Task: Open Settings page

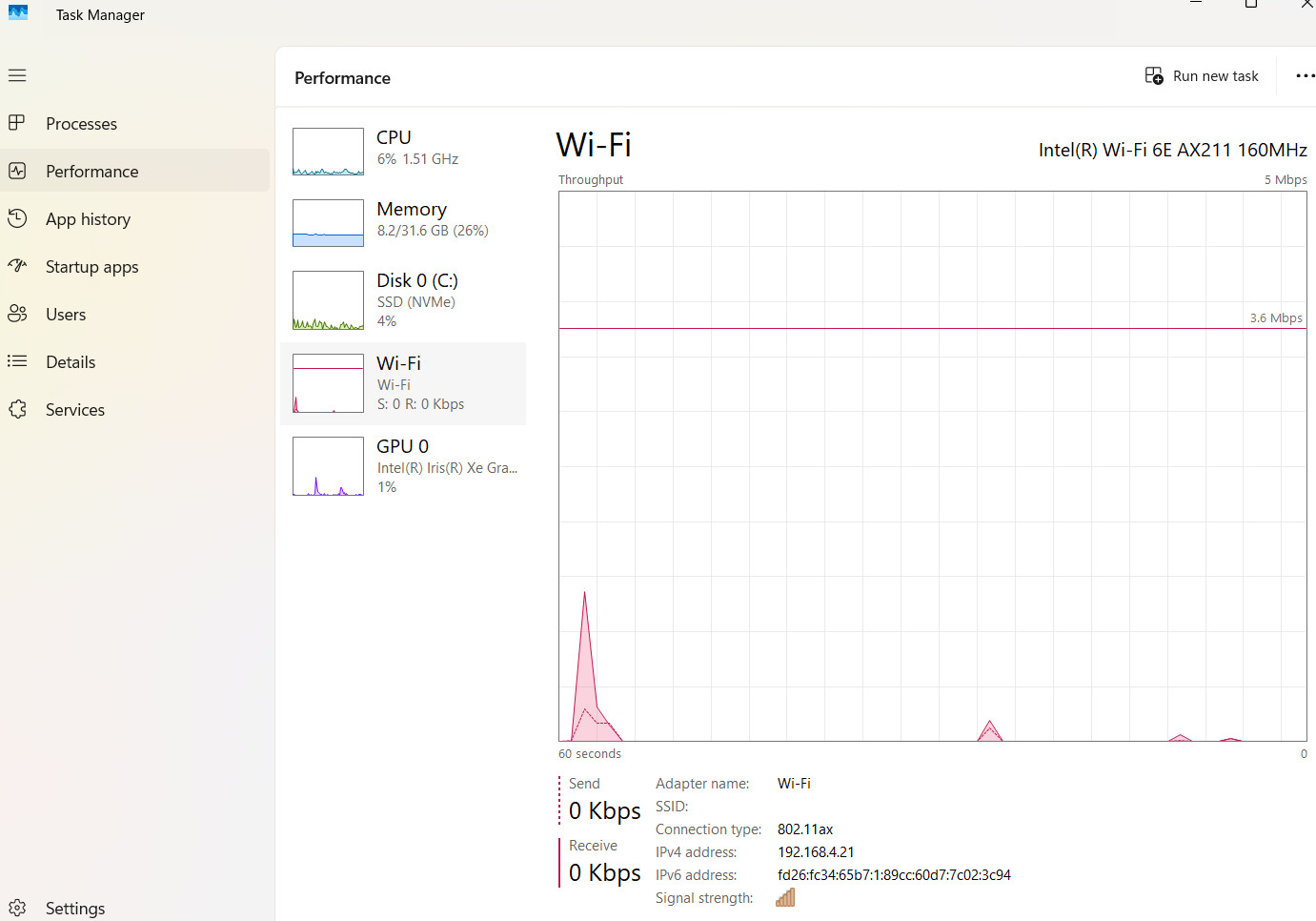Action: coord(134,908)
